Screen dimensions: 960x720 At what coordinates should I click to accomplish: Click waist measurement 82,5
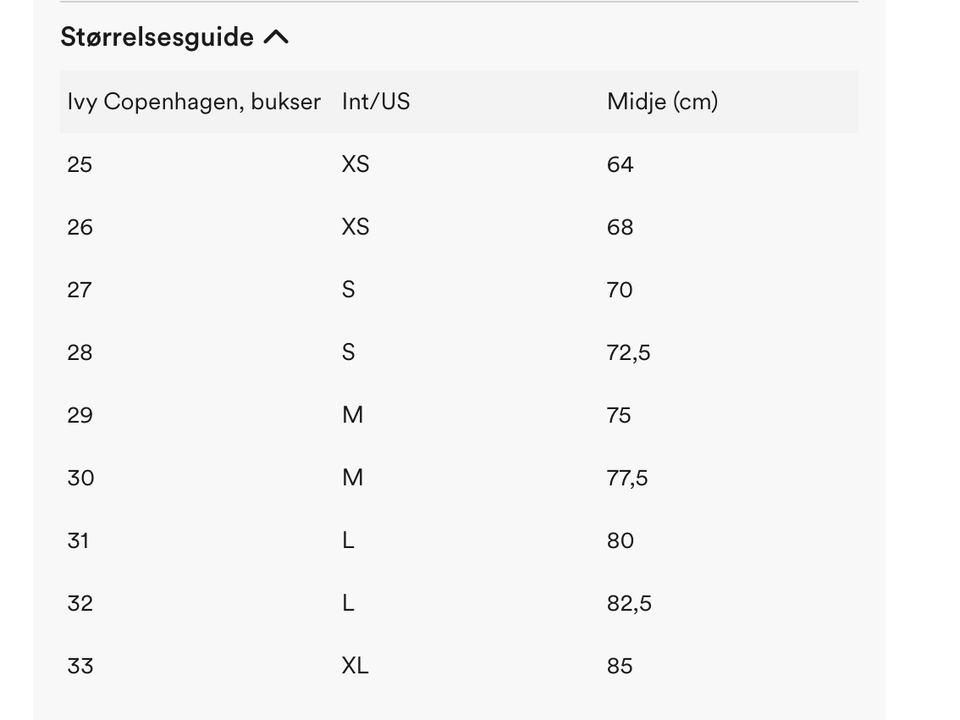[629, 603]
